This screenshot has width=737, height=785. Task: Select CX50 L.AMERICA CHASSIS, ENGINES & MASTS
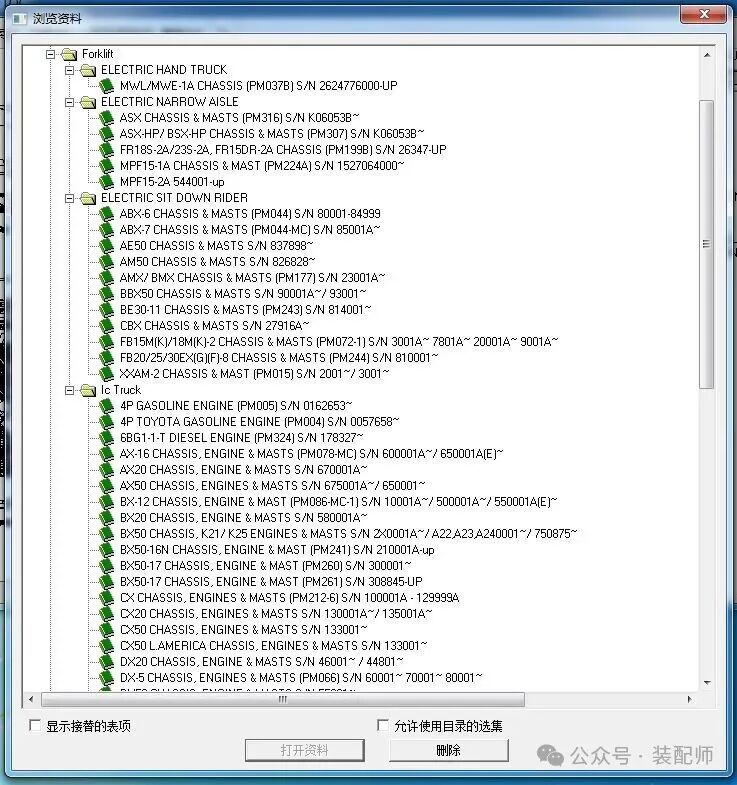pos(273,646)
